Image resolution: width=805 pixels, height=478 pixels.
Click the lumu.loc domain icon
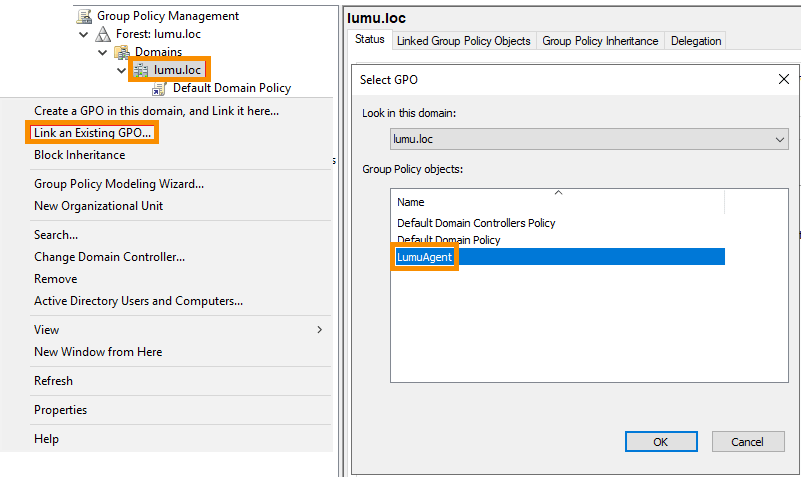point(141,70)
